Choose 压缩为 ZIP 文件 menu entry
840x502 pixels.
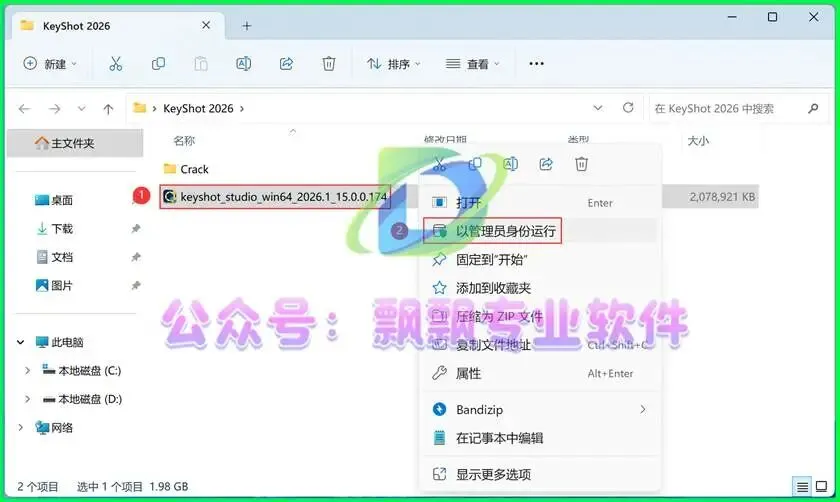point(539,317)
